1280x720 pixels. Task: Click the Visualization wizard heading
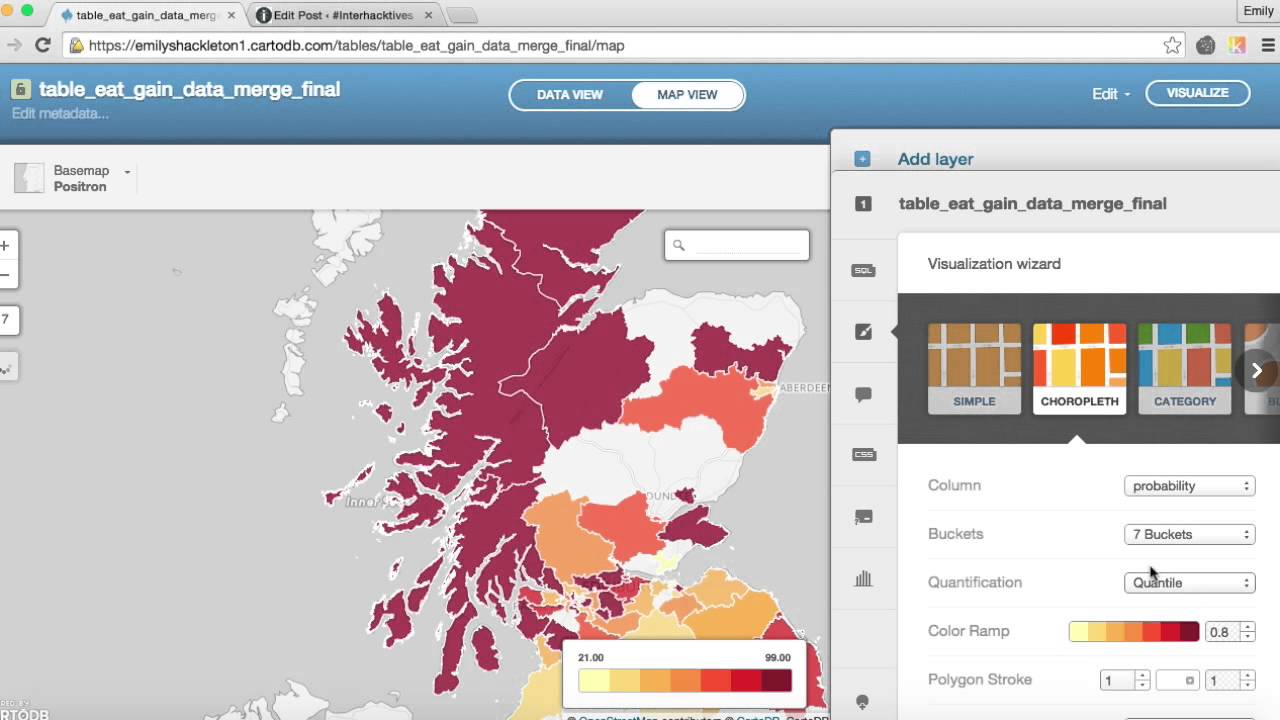pyautogui.click(x=994, y=264)
